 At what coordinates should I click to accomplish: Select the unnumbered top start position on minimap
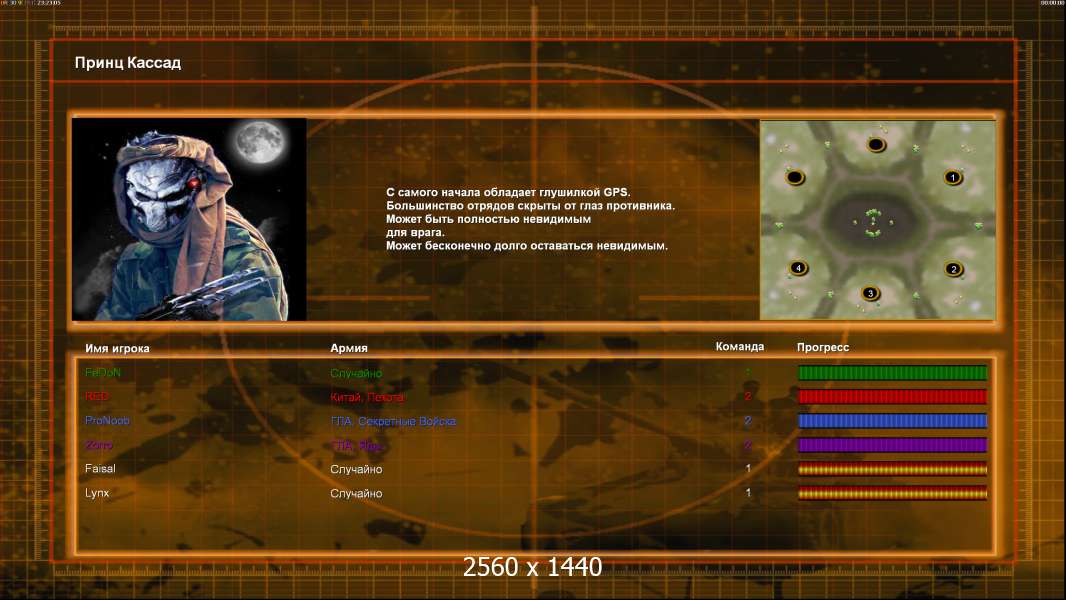[876, 144]
